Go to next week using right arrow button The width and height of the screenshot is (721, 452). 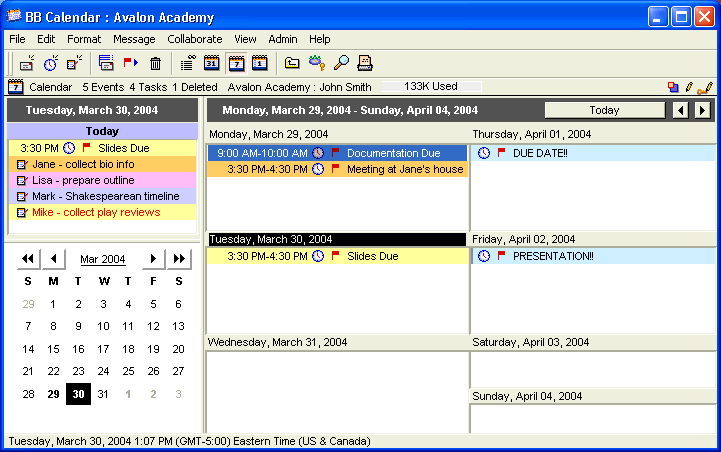point(702,110)
